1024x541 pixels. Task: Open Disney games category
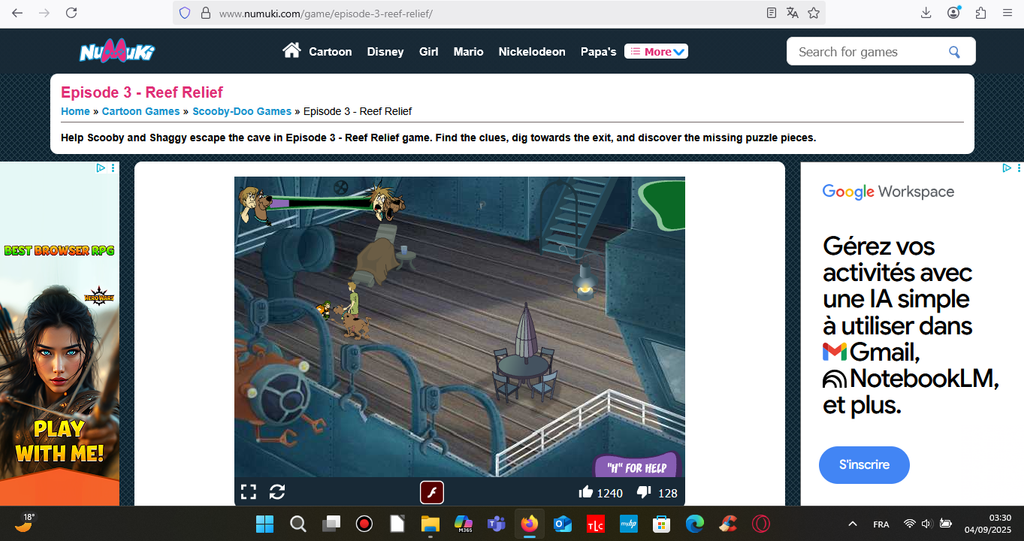pos(385,52)
